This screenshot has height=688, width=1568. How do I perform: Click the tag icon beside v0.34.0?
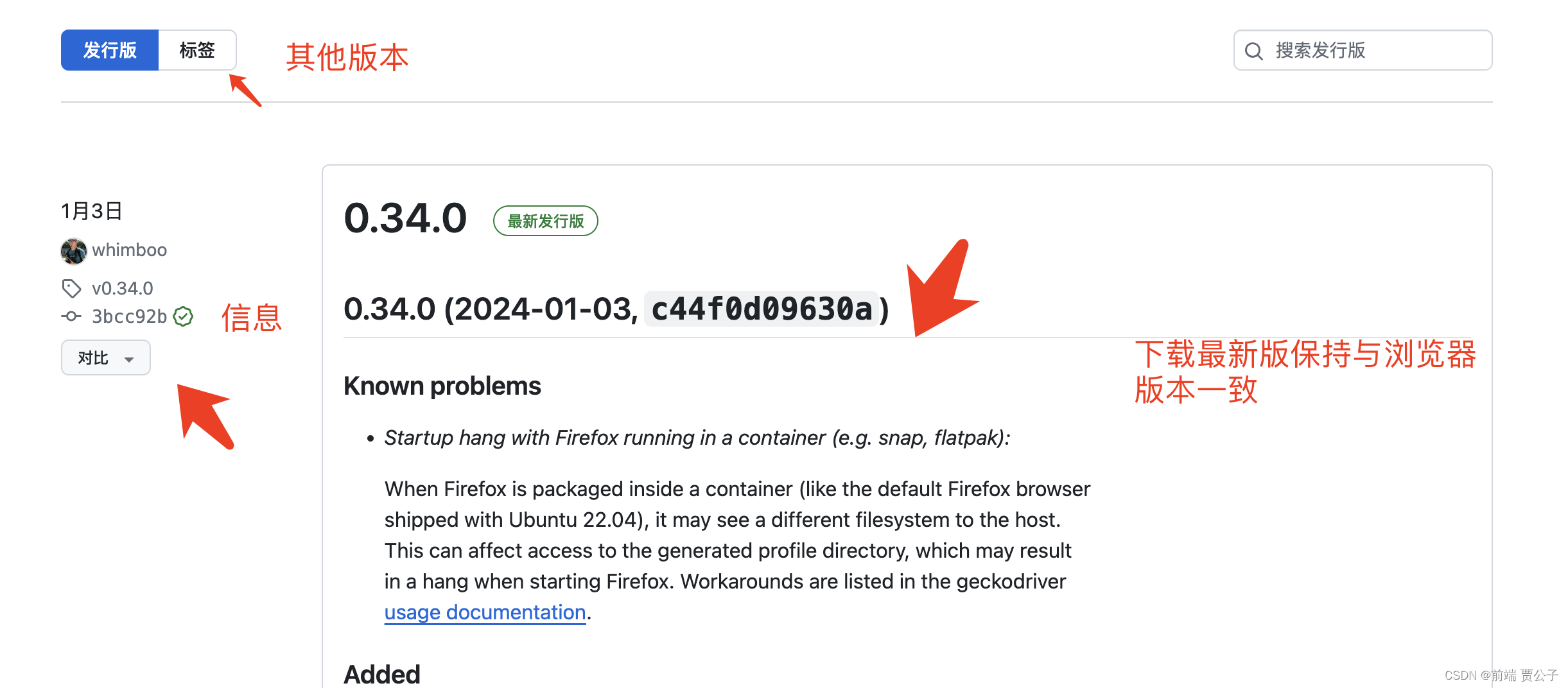click(71, 288)
